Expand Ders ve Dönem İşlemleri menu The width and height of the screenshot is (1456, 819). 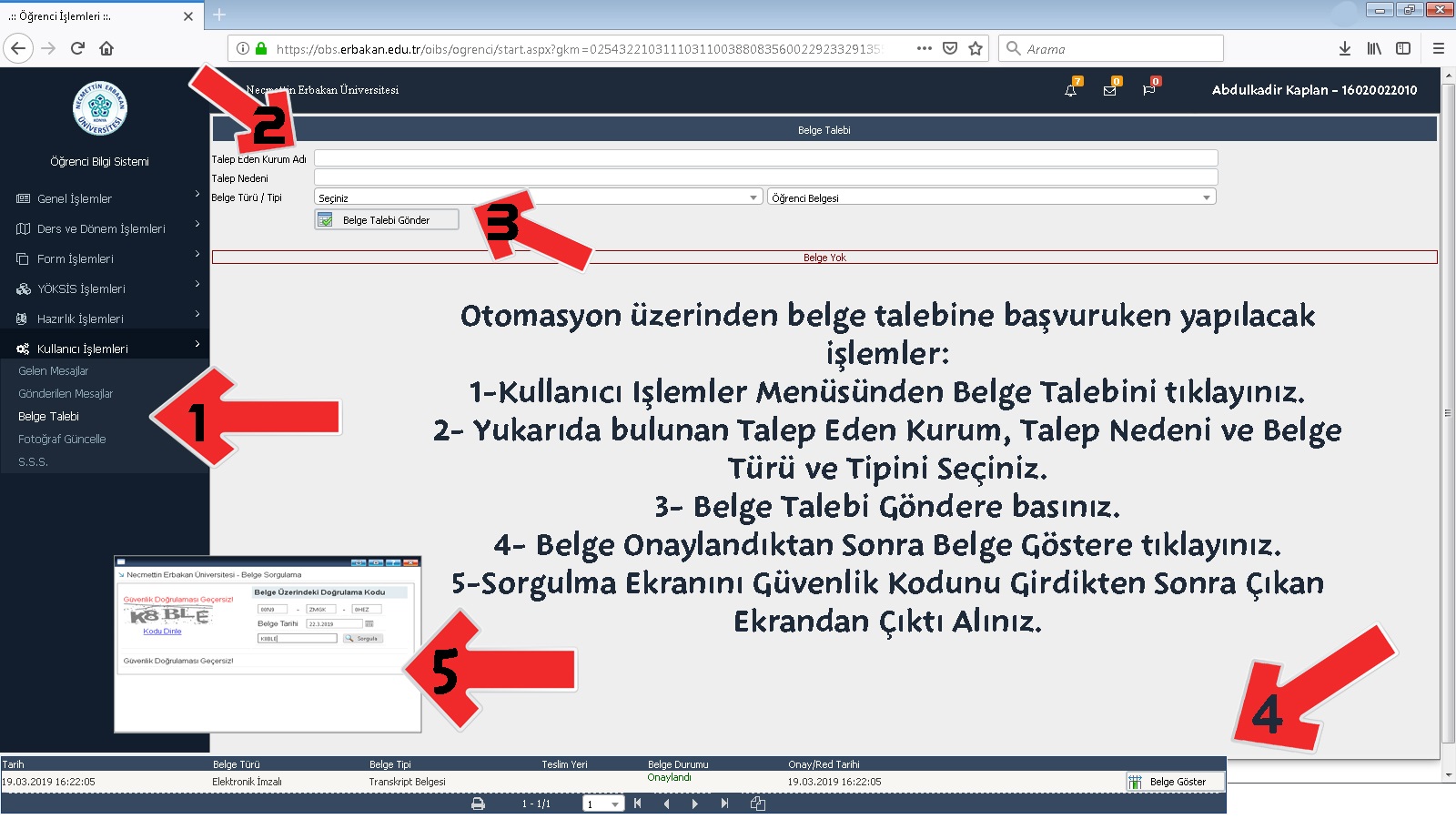tap(105, 228)
